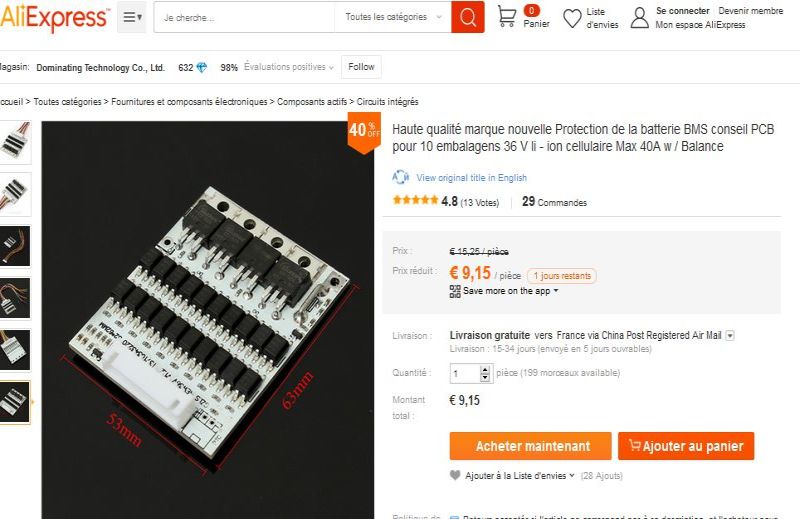Click the grey heart Ajouter à la Liste d'envies
800x519 pixels.
455,475
